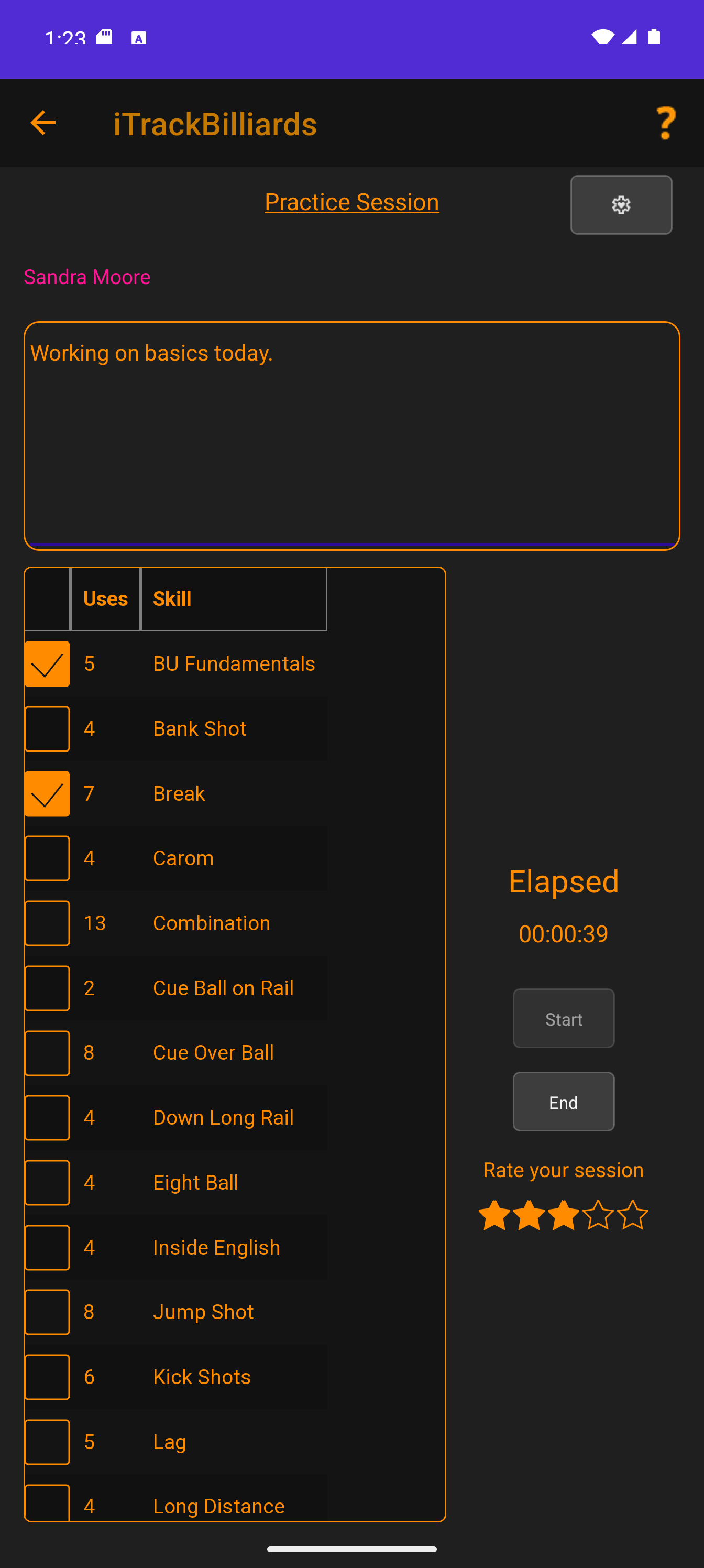Uncheck the Break skill

pyautogui.click(x=47, y=793)
